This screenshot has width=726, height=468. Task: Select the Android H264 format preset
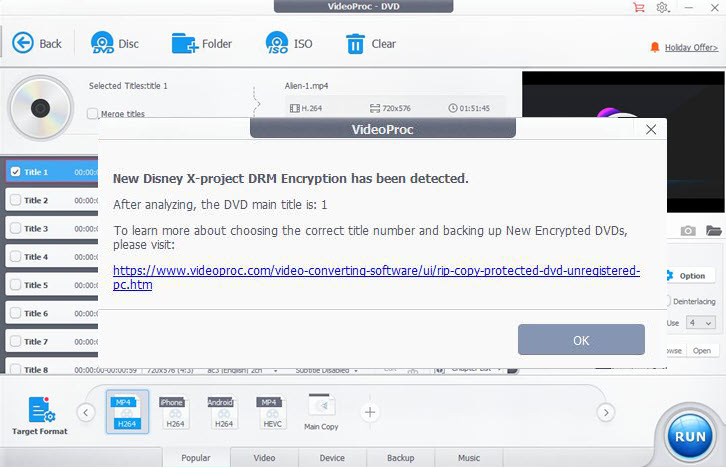coord(224,412)
